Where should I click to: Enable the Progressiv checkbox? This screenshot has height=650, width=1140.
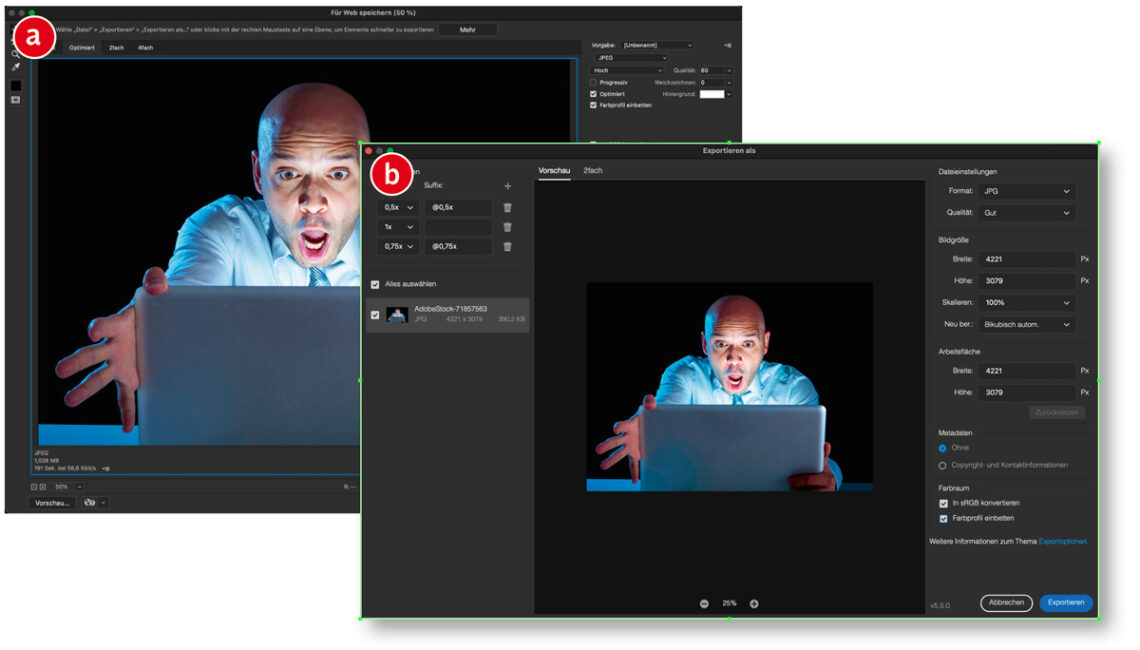click(x=594, y=82)
